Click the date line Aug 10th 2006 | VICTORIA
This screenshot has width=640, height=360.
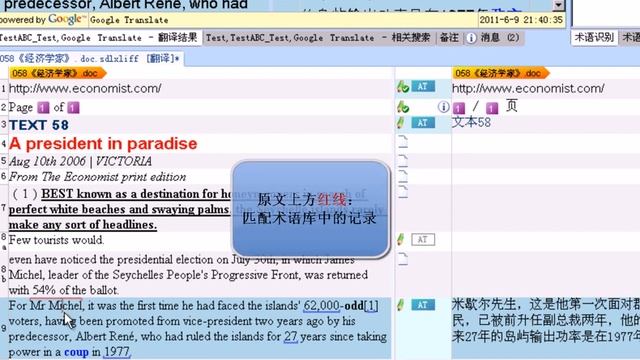[80, 161]
